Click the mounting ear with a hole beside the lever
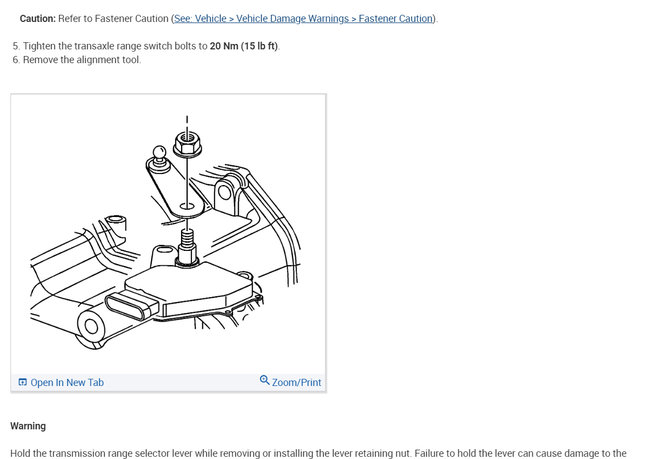650x459 pixels. 228,193
